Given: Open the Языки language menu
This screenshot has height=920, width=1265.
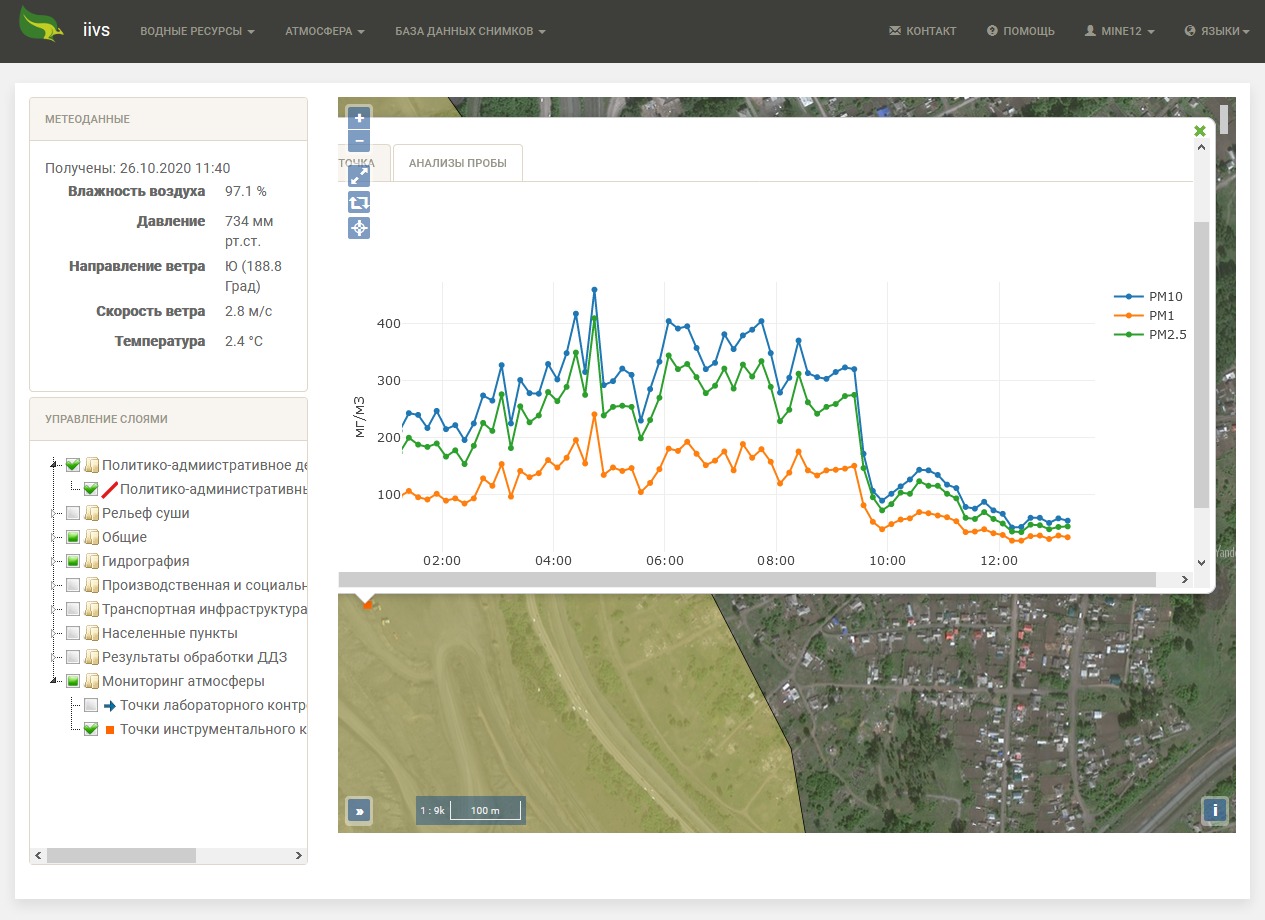Looking at the screenshot, I should pyautogui.click(x=1216, y=31).
